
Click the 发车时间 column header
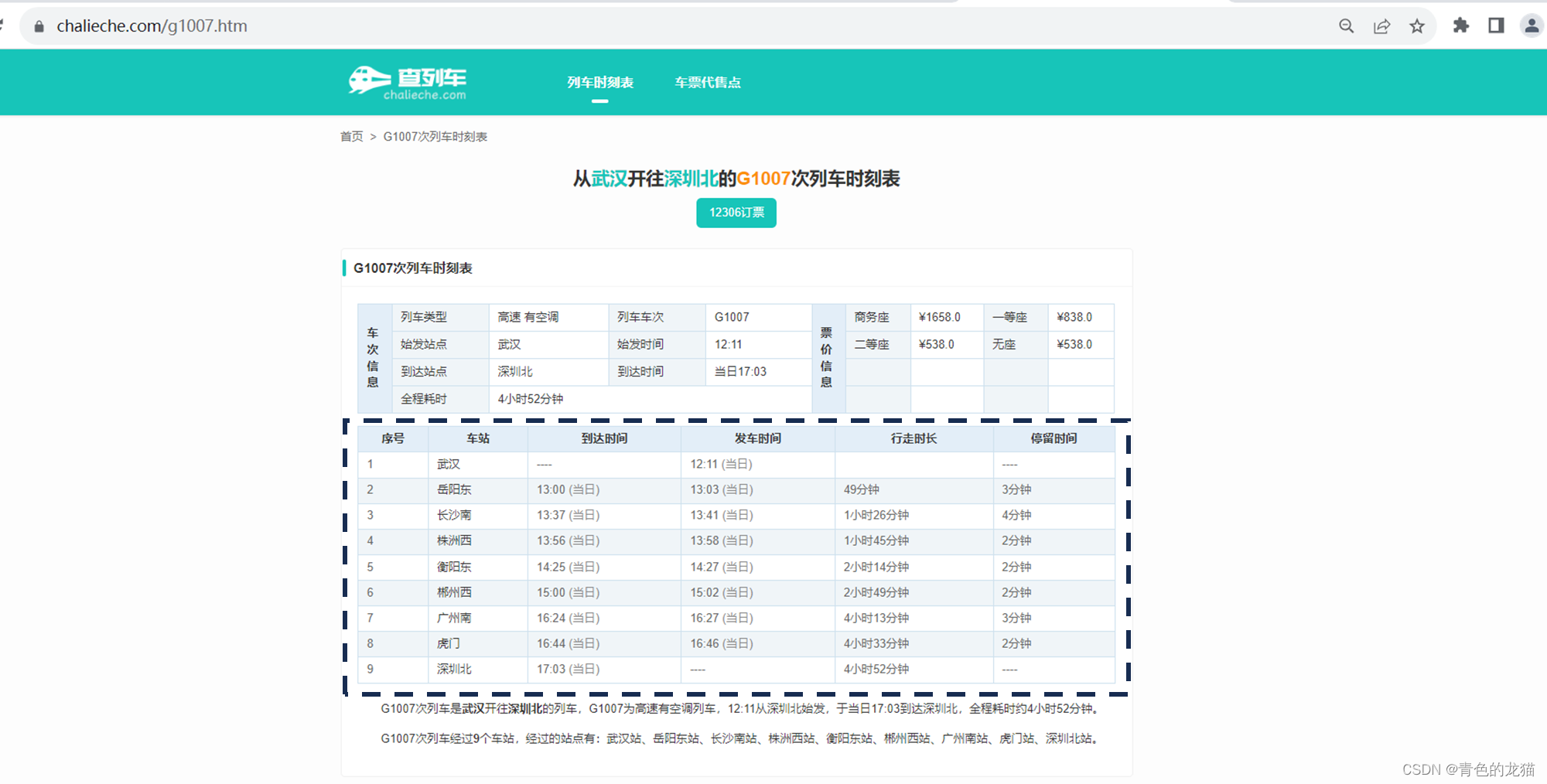tap(758, 438)
